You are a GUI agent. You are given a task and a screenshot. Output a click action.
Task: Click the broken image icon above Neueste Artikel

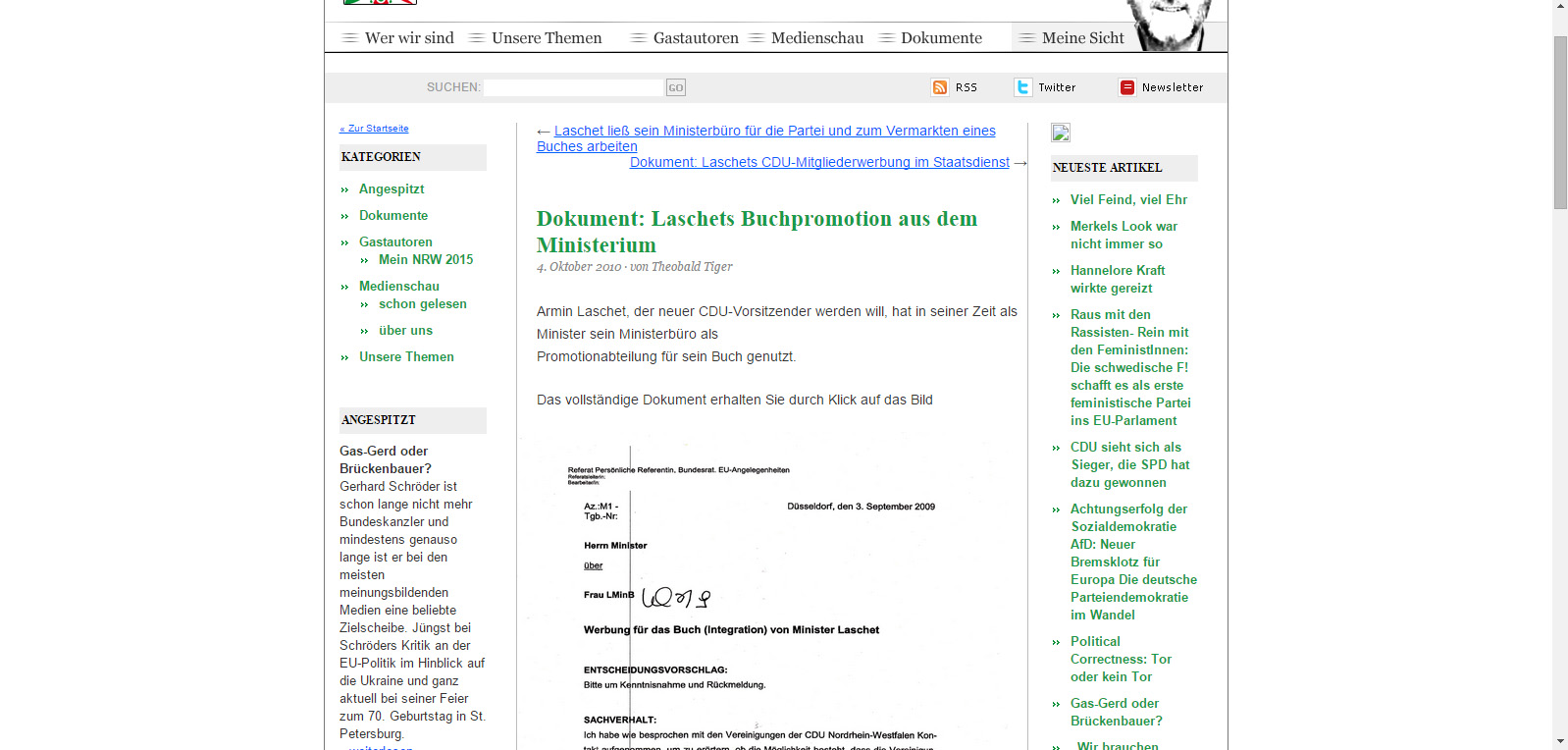[1061, 133]
